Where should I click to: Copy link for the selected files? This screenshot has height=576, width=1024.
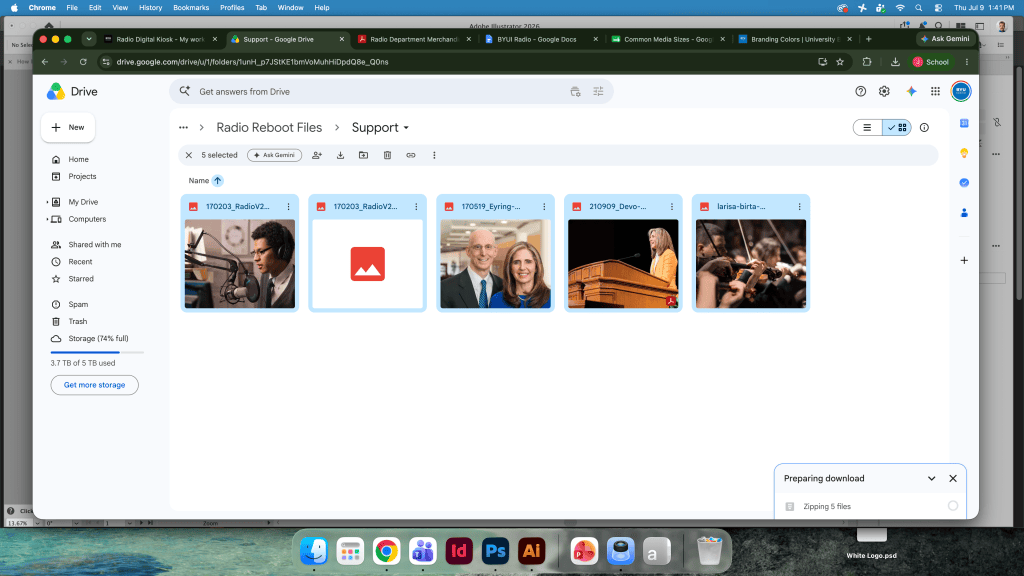[x=411, y=155]
